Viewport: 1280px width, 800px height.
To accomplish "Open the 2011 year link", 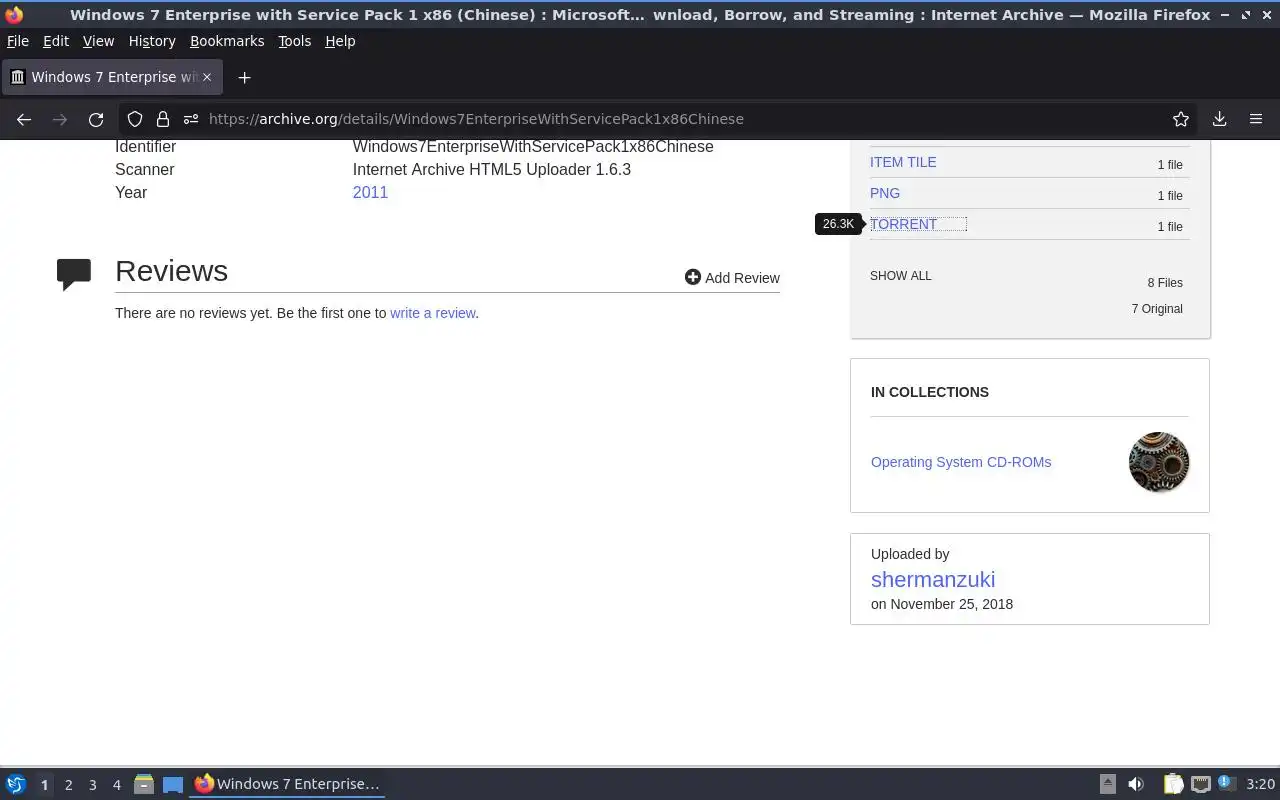I will pos(370,192).
